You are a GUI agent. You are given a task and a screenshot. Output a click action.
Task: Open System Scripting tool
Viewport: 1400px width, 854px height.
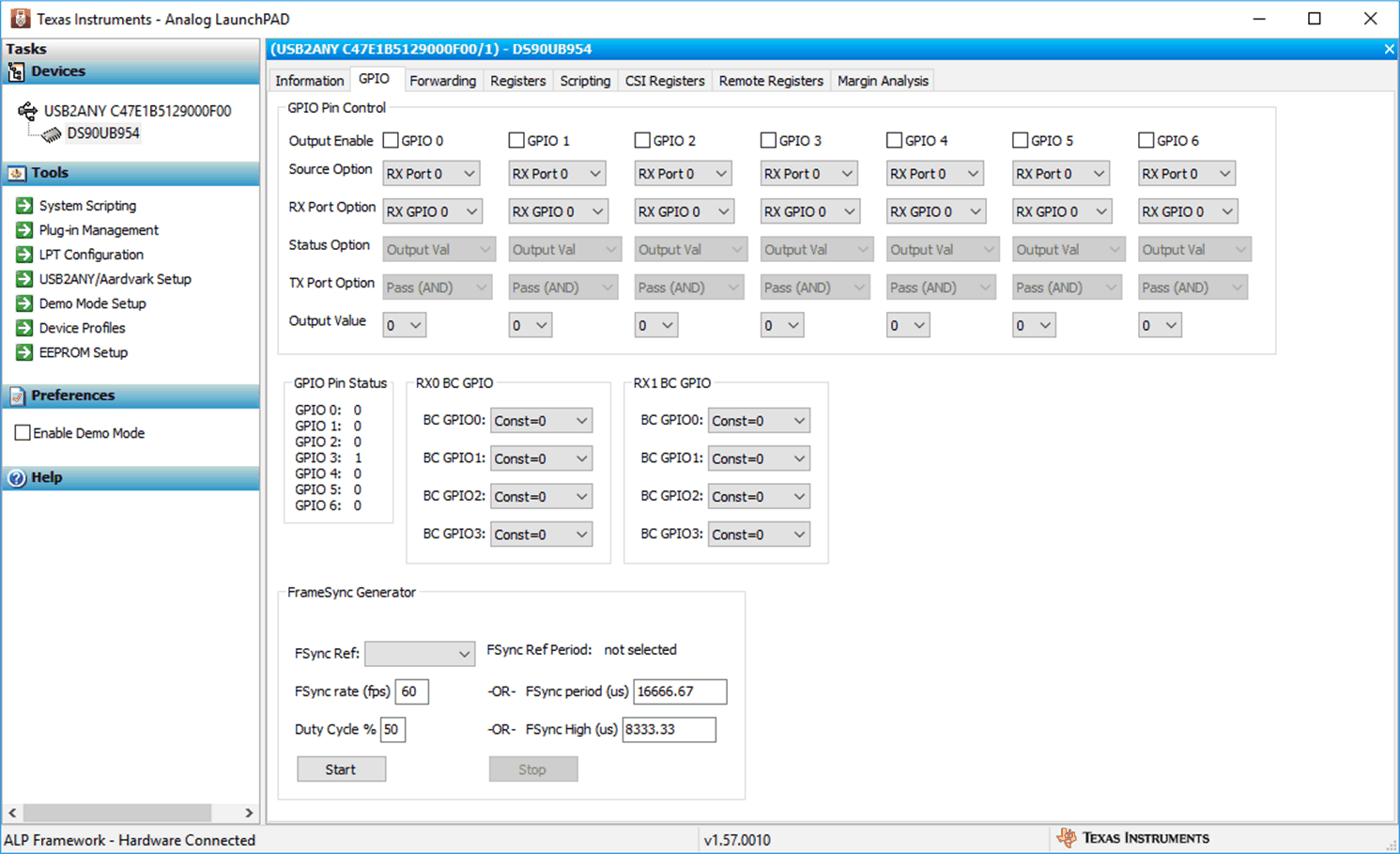pos(87,206)
